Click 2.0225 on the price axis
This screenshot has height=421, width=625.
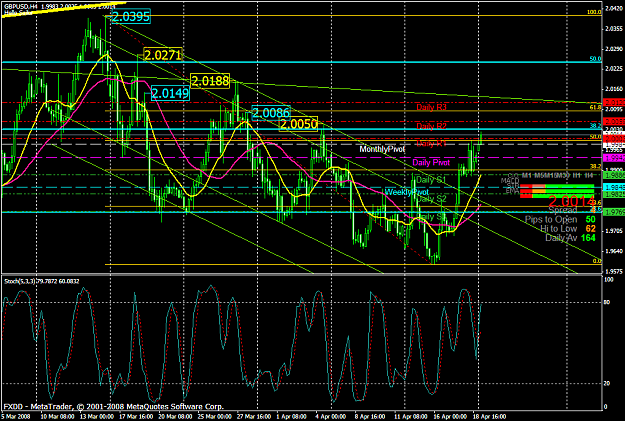613,69
